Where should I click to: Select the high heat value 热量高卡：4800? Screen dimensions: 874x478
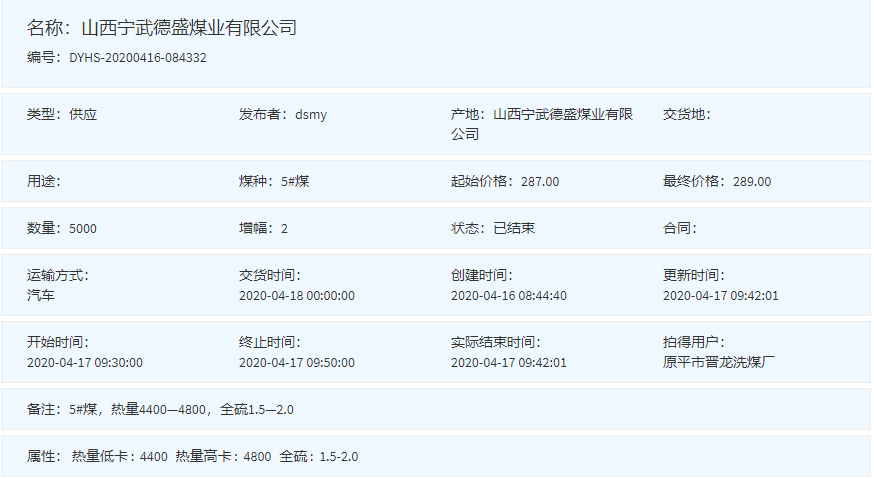coord(224,456)
